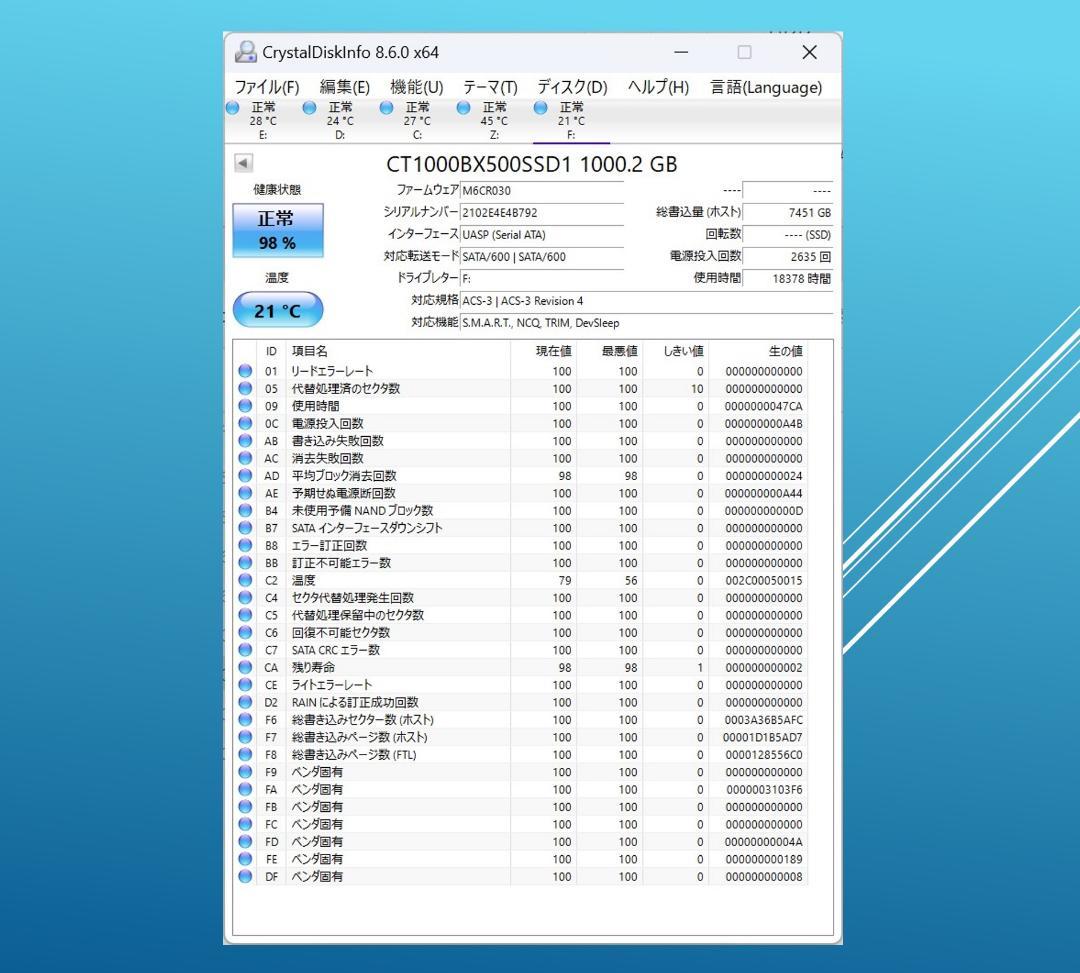Open the ディスク(D) menu
This screenshot has height=973, width=1080.
tap(572, 87)
